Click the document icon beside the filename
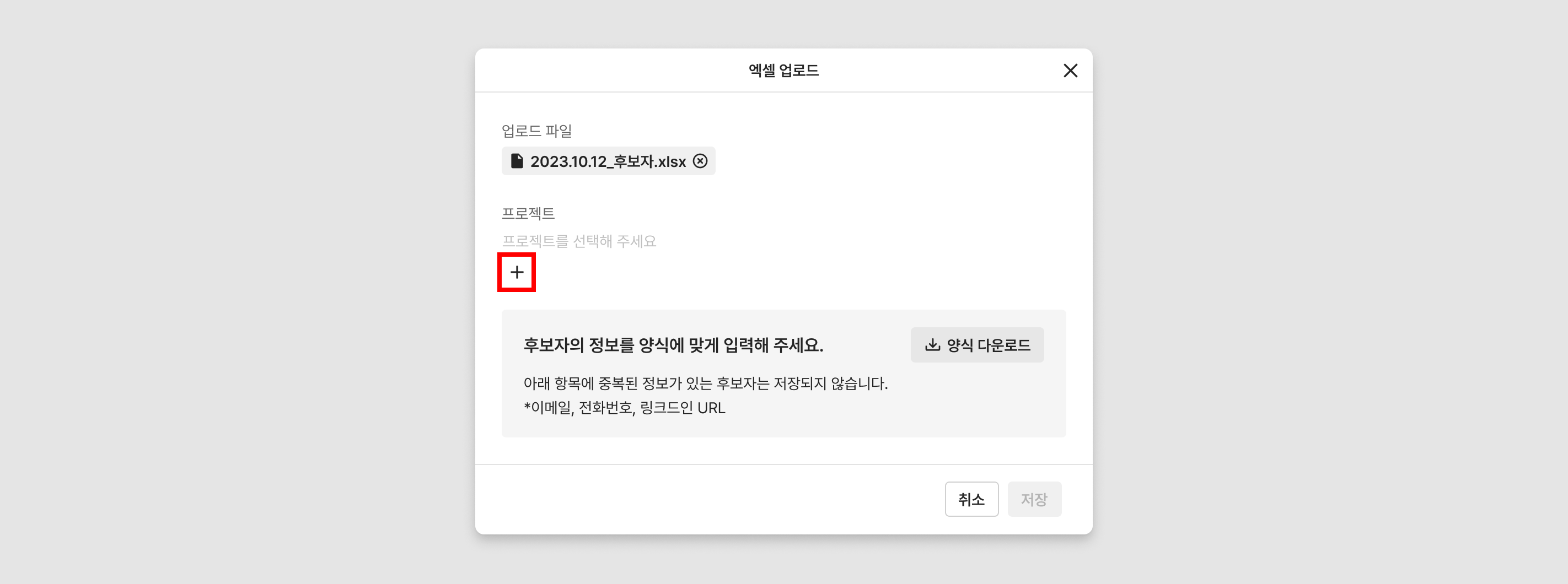 pyautogui.click(x=517, y=161)
